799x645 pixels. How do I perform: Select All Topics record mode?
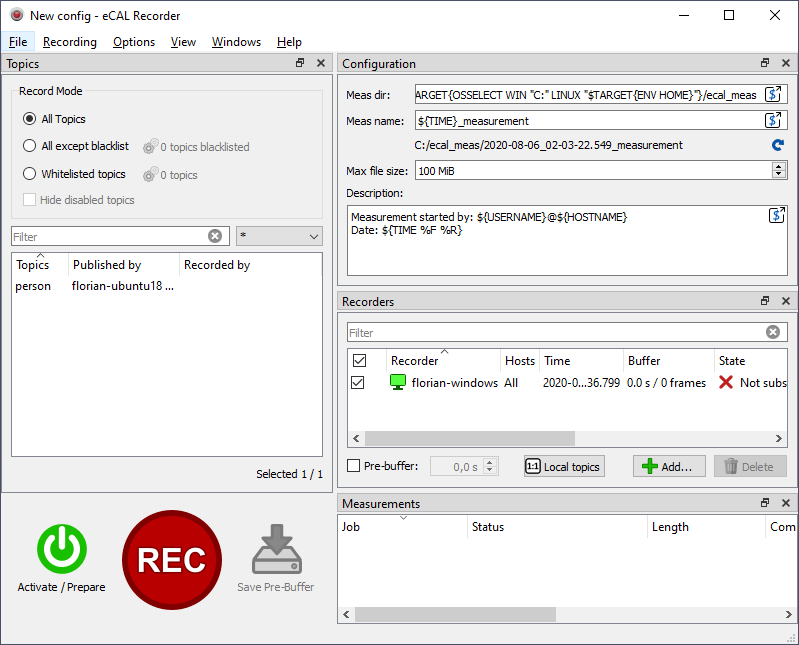click(x=30, y=119)
